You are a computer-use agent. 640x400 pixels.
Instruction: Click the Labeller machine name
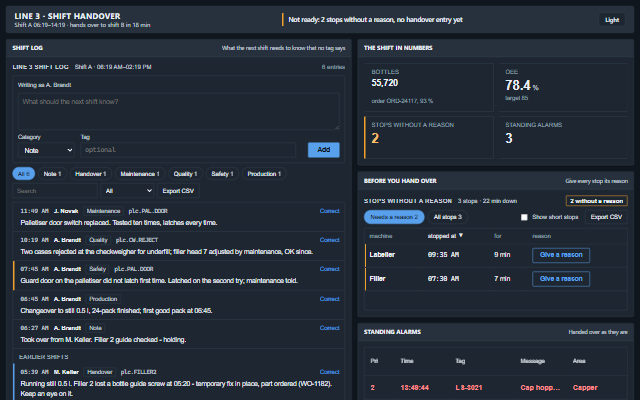382,255
